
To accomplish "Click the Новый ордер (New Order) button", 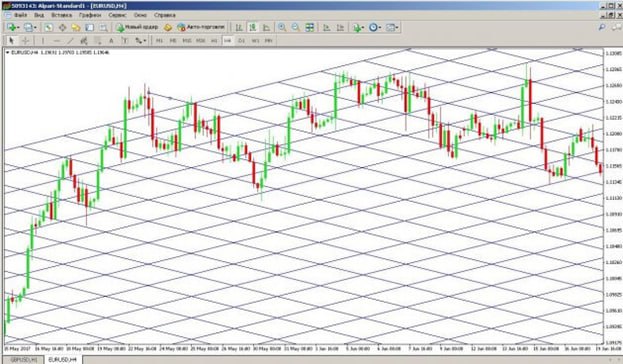I will click(x=137, y=27).
